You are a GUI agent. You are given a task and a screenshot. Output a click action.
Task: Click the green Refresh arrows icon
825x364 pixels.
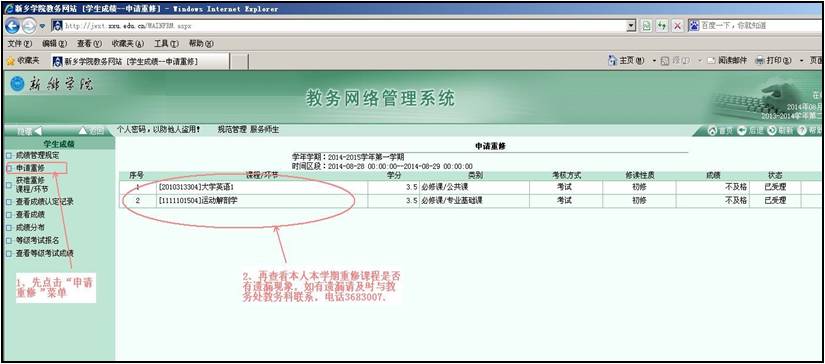(661, 25)
